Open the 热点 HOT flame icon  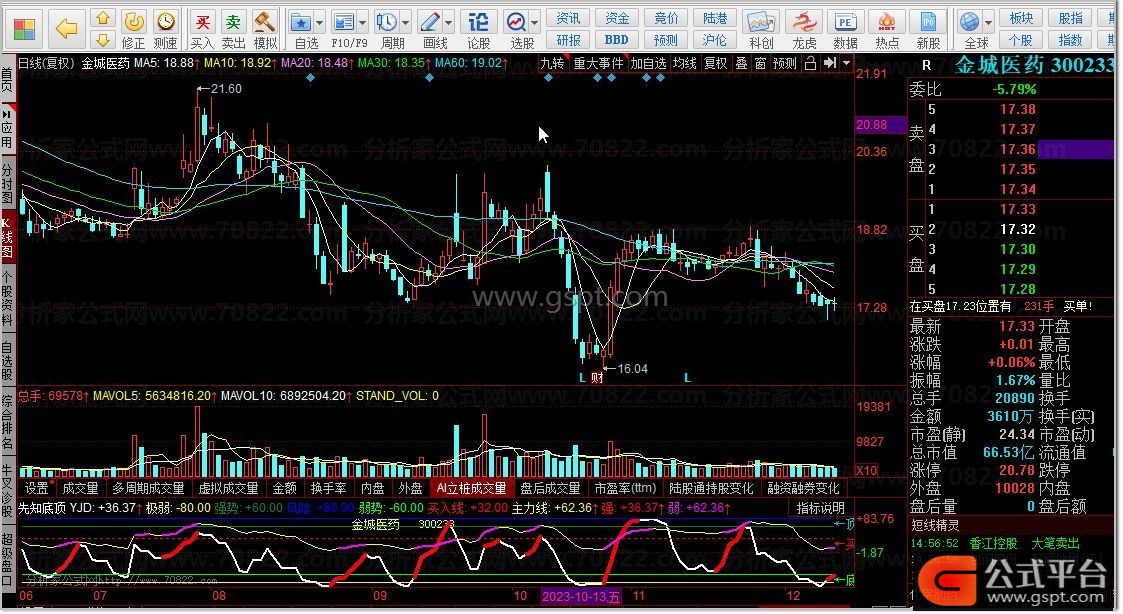pyautogui.click(x=887, y=22)
